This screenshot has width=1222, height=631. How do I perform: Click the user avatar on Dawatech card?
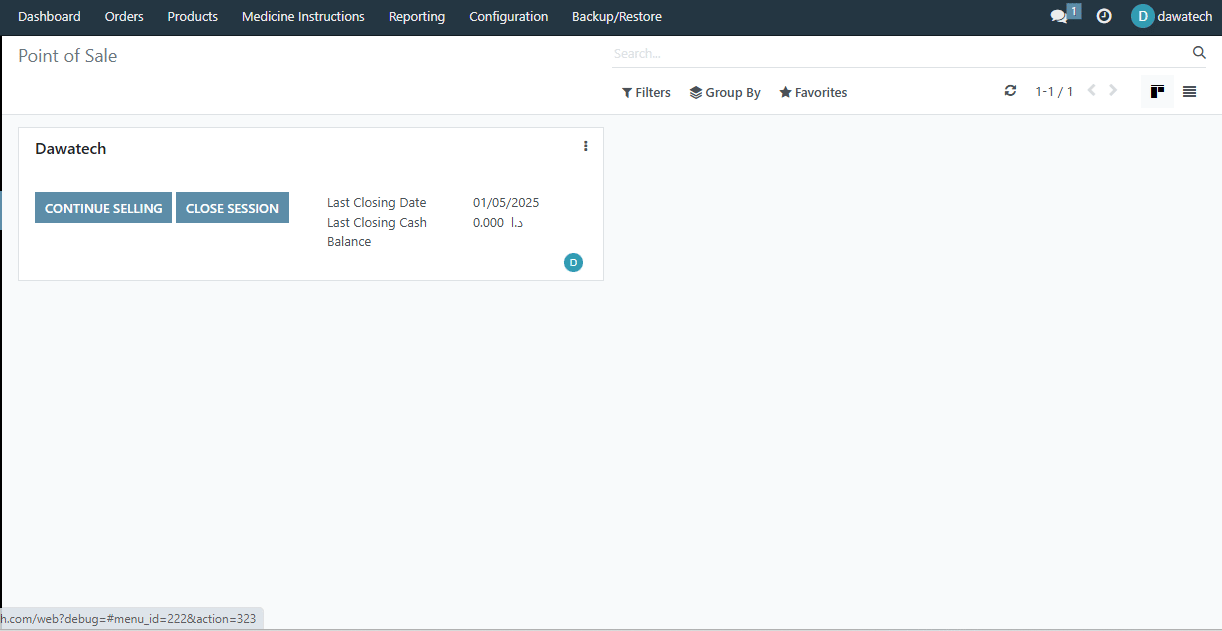point(573,262)
